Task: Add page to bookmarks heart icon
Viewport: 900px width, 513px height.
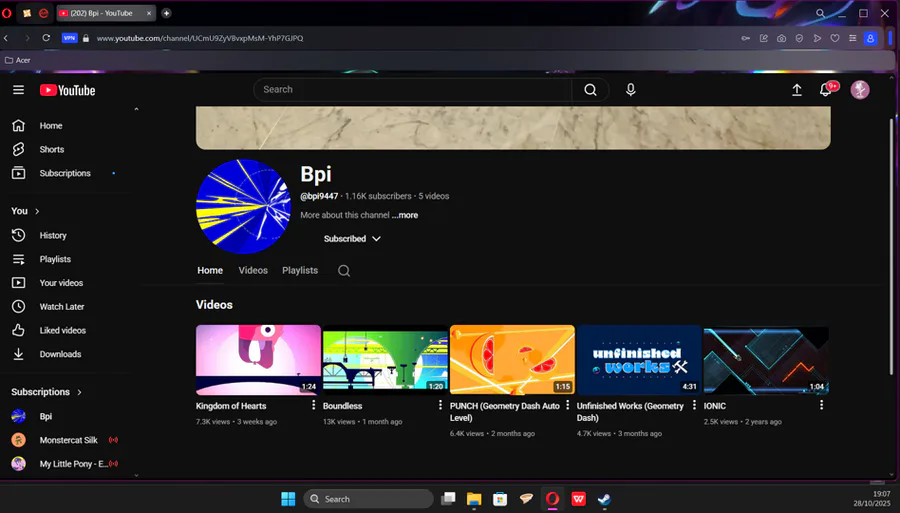Action: point(835,38)
